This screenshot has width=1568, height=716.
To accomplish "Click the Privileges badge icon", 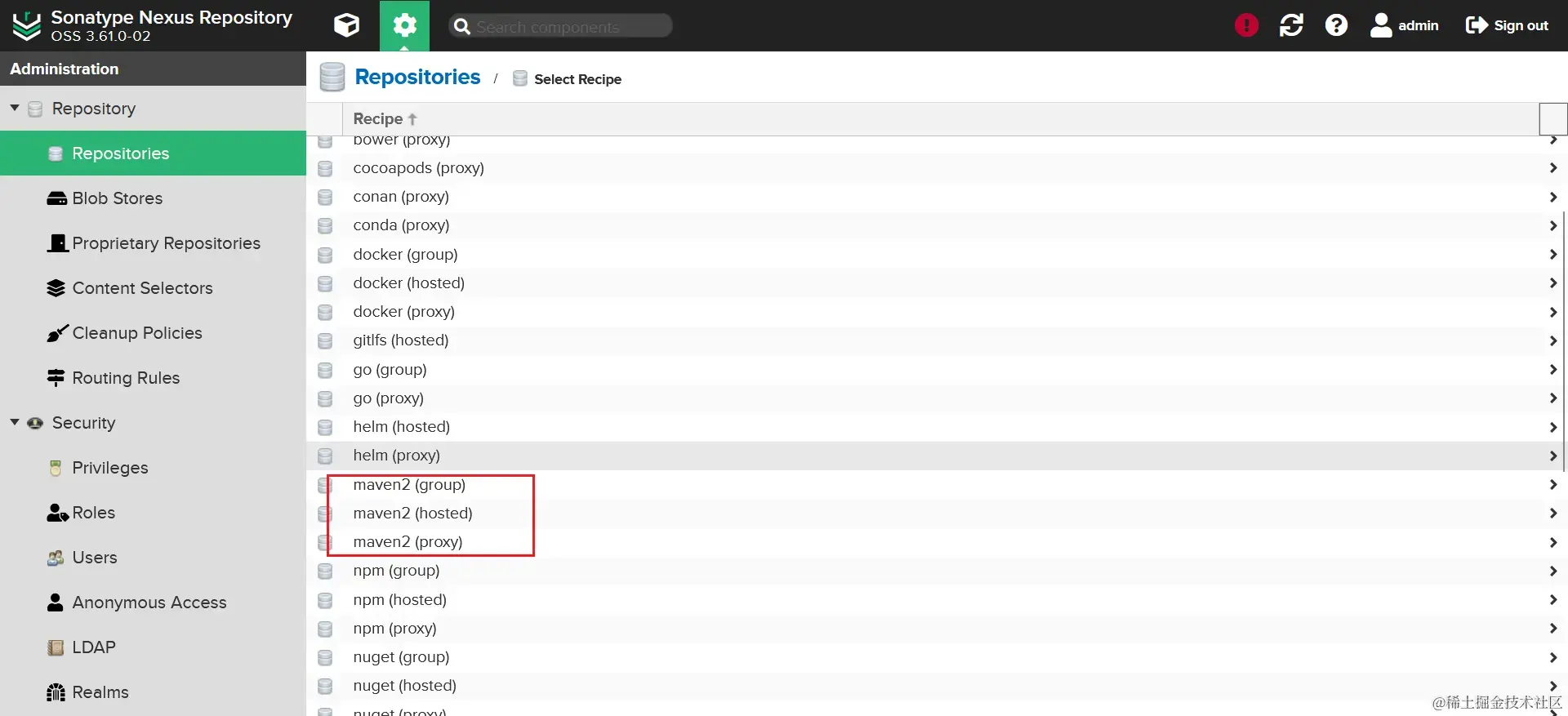I will pyautogui.click(x=56, y=468).
